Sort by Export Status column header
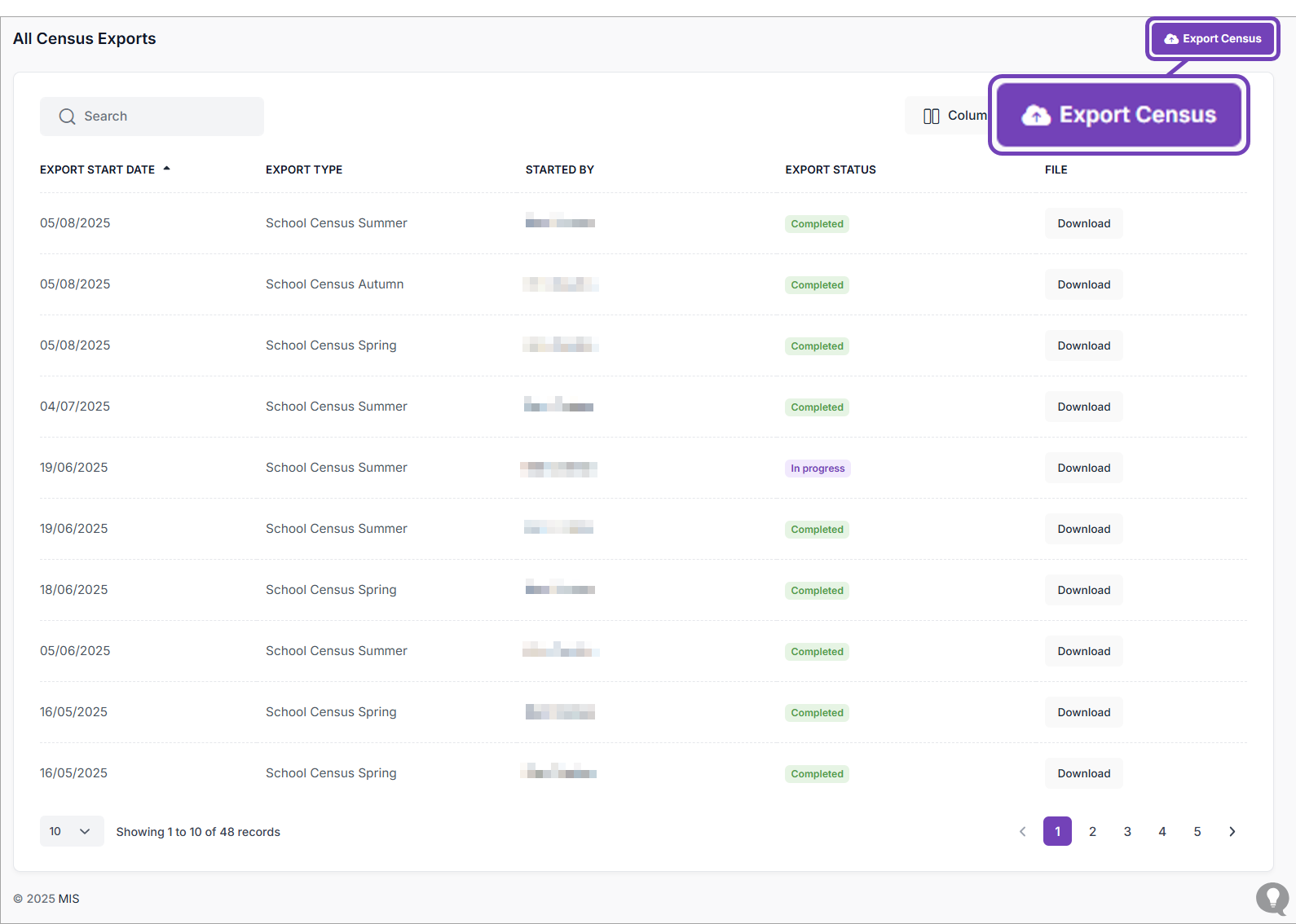Screen dimensions: 1296x924 coord(830,169)
